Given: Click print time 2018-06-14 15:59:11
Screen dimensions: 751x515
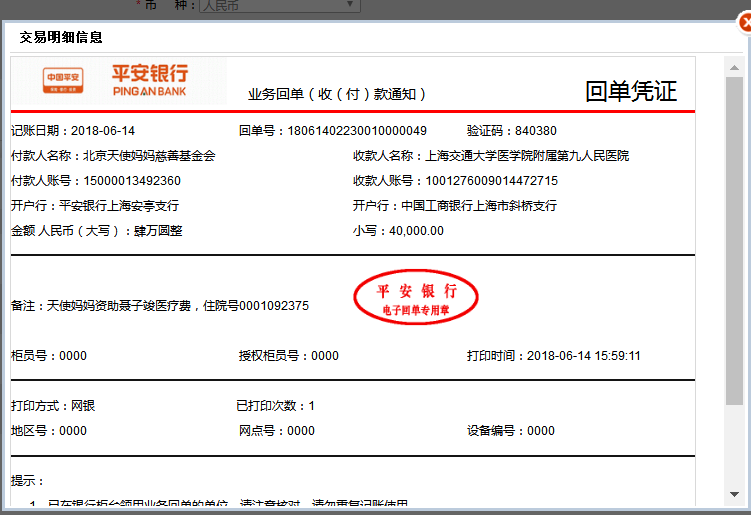Looking at the screenshot, I should 583,356.
